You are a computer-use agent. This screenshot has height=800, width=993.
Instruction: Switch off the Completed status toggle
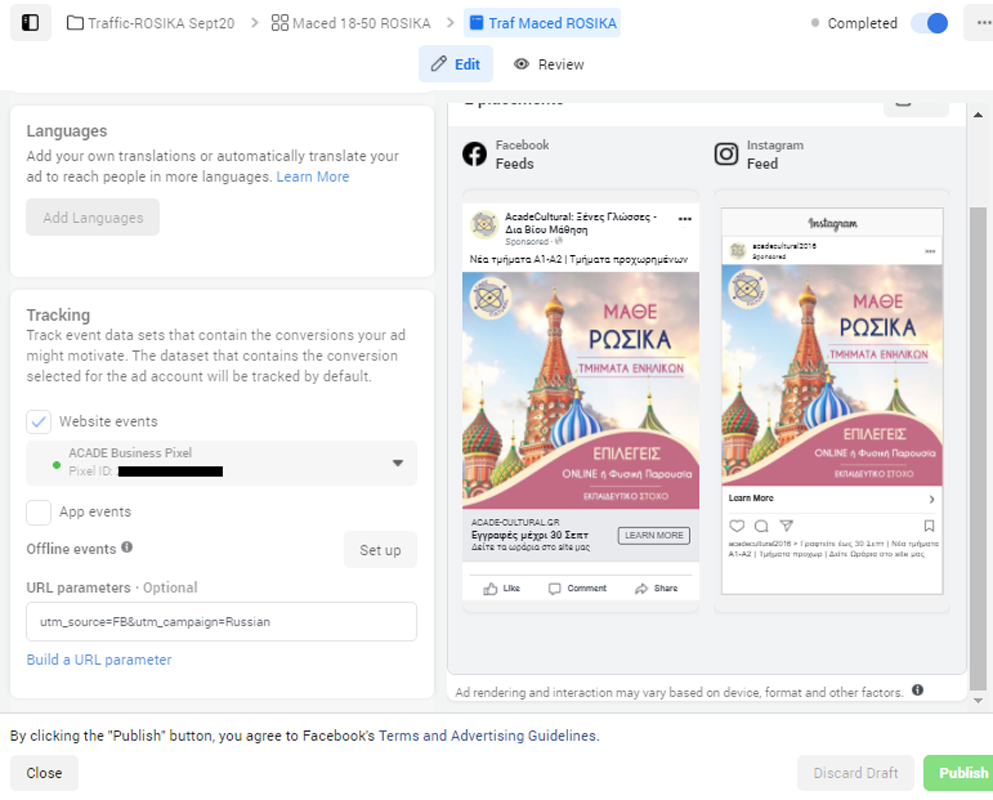click(929, 23)
